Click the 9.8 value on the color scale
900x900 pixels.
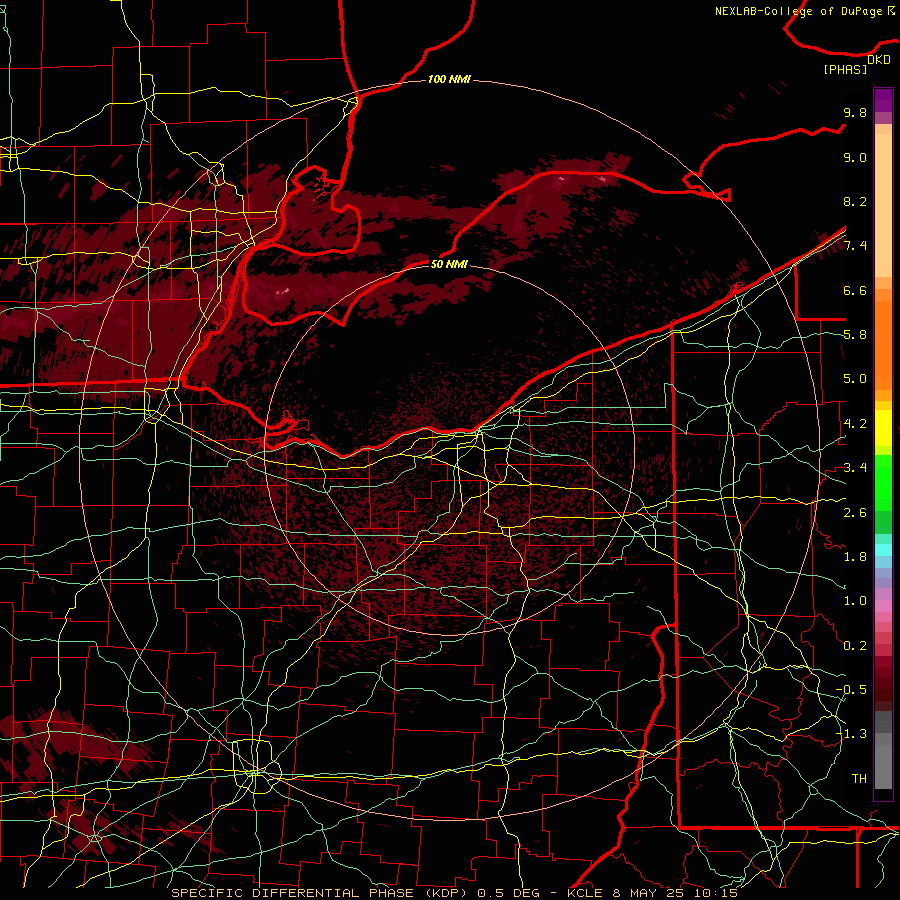[x=855, y=112]
